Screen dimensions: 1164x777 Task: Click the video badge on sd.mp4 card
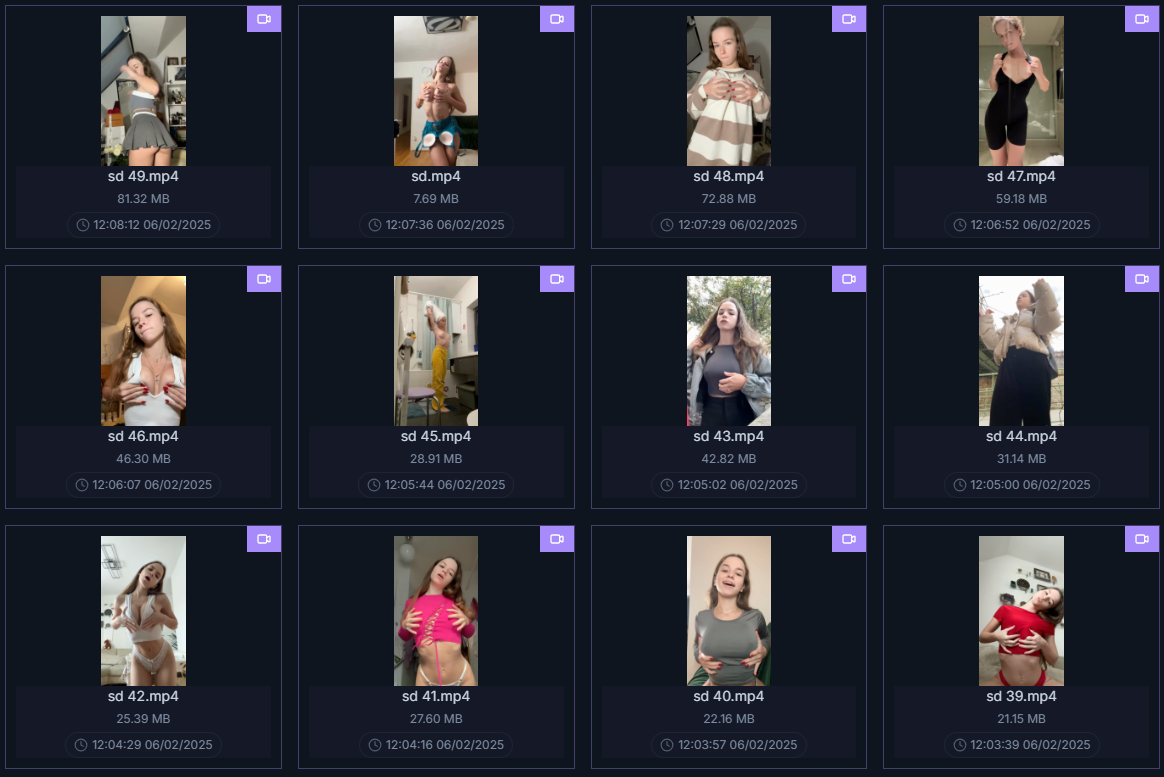[x=557, y=19]
